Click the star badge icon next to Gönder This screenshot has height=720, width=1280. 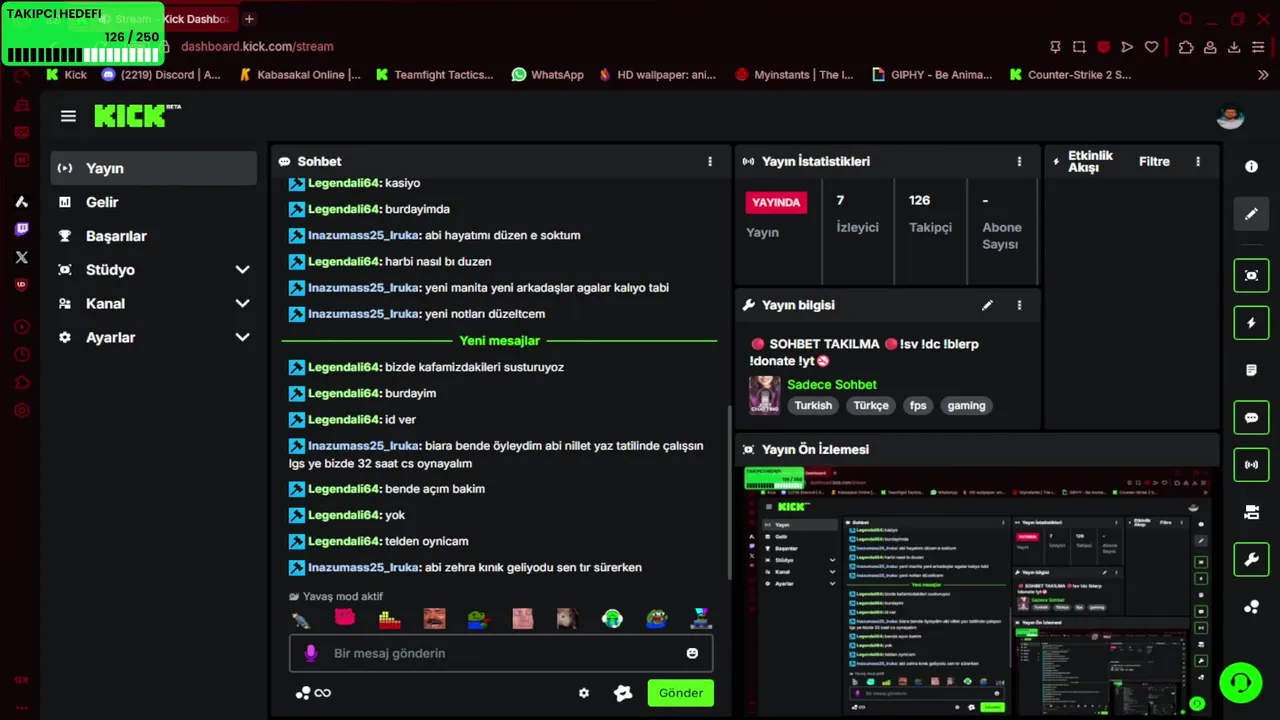tap(623, 693)
